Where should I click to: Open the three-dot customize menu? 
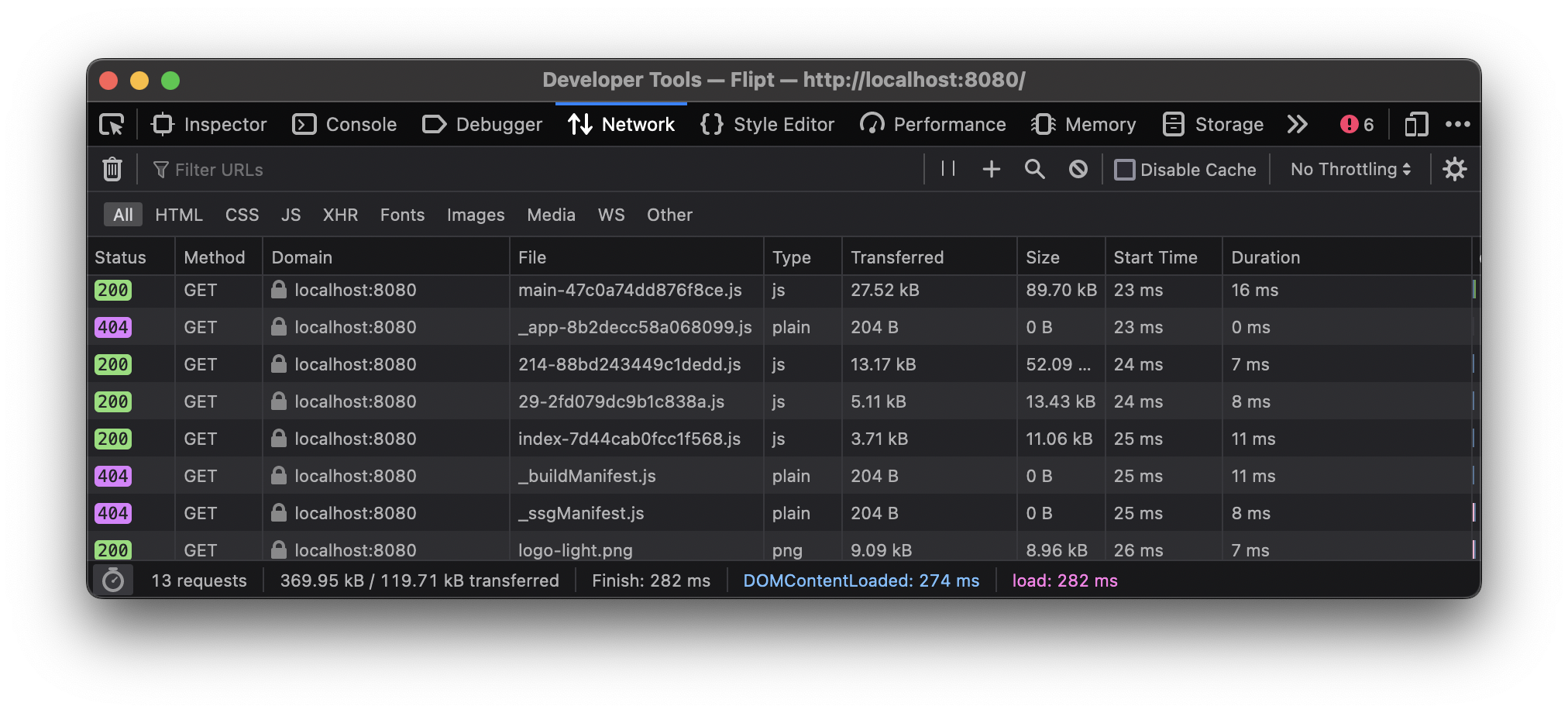click(1457, 125)
